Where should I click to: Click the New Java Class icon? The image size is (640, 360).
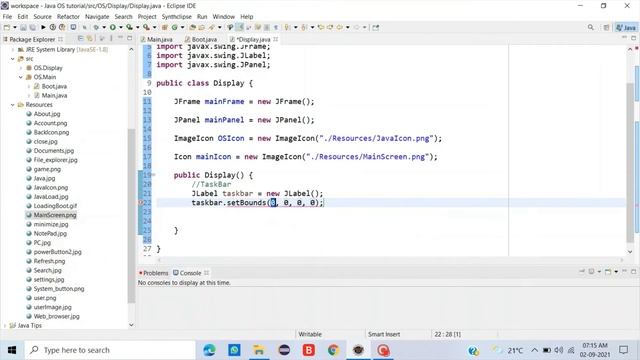[175, 27]
